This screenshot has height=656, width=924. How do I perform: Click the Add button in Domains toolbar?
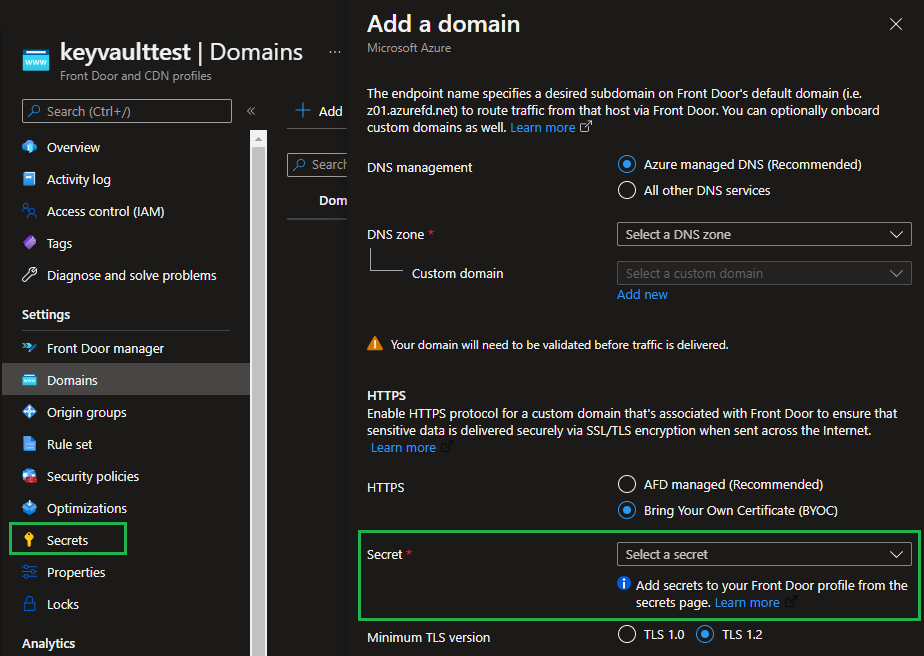pyautogui.click(x=319, y=111)
